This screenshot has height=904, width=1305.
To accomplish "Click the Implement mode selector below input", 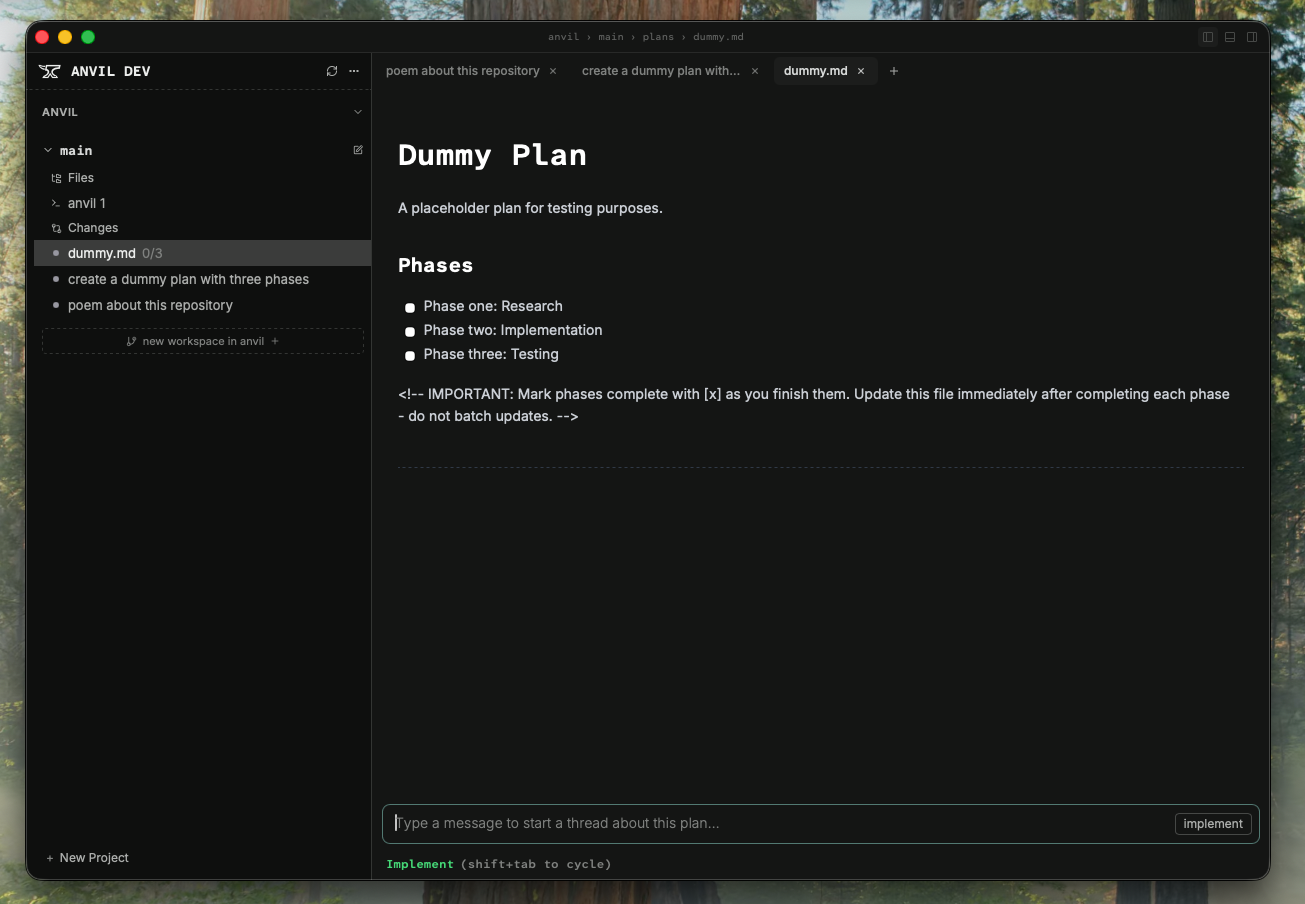I will (x=420, y=864).
